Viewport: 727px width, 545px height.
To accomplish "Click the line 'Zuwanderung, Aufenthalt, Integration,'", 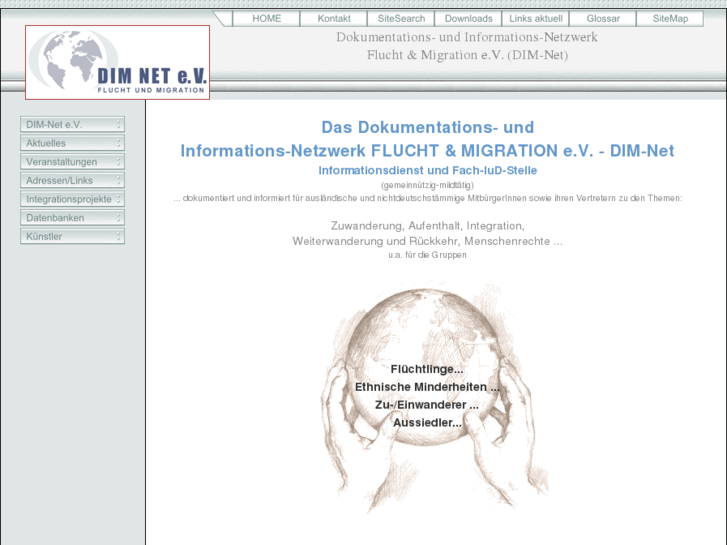I will tap(427, 226).
